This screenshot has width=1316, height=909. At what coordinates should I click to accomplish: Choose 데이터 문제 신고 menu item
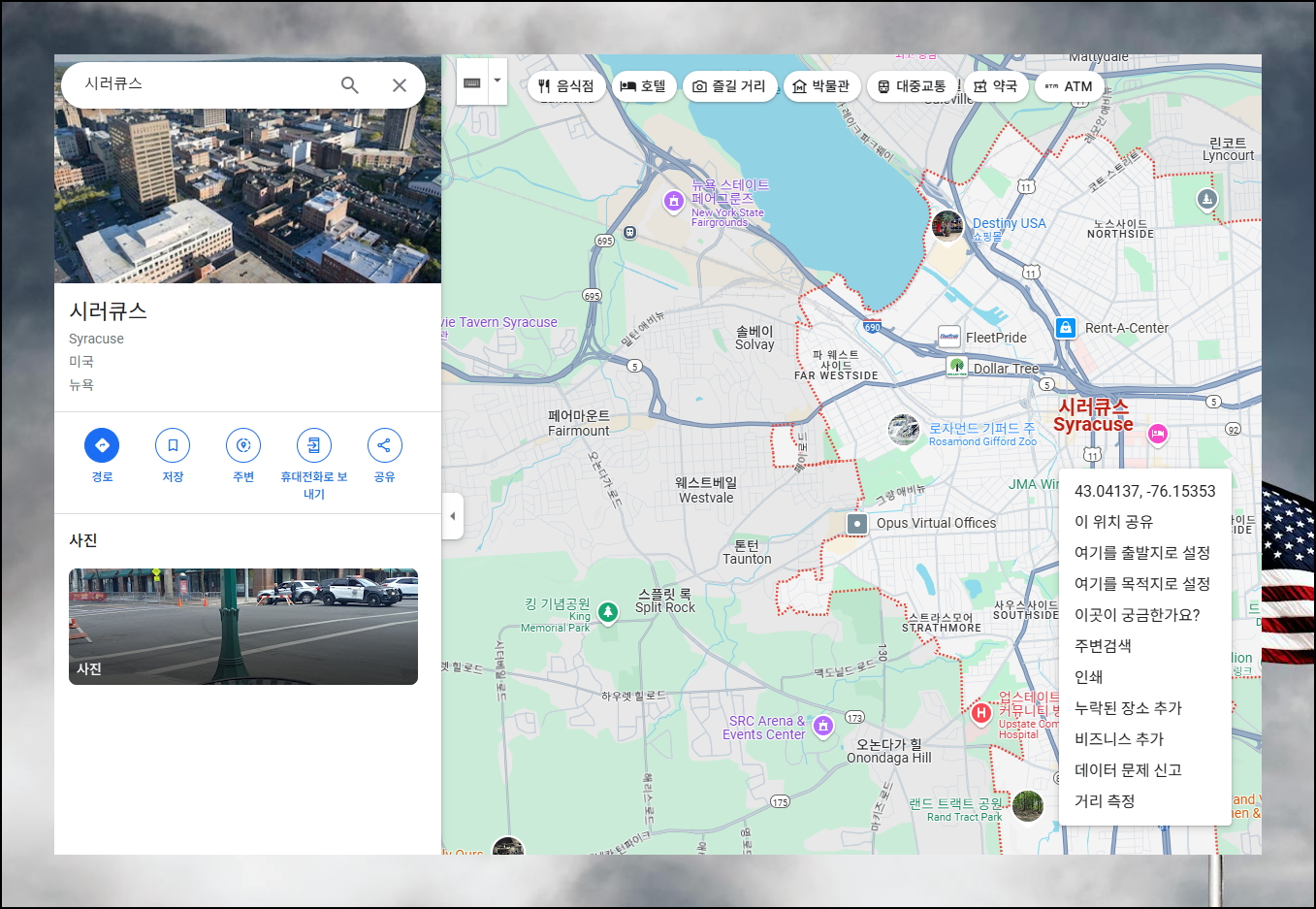coord(1145,770)
